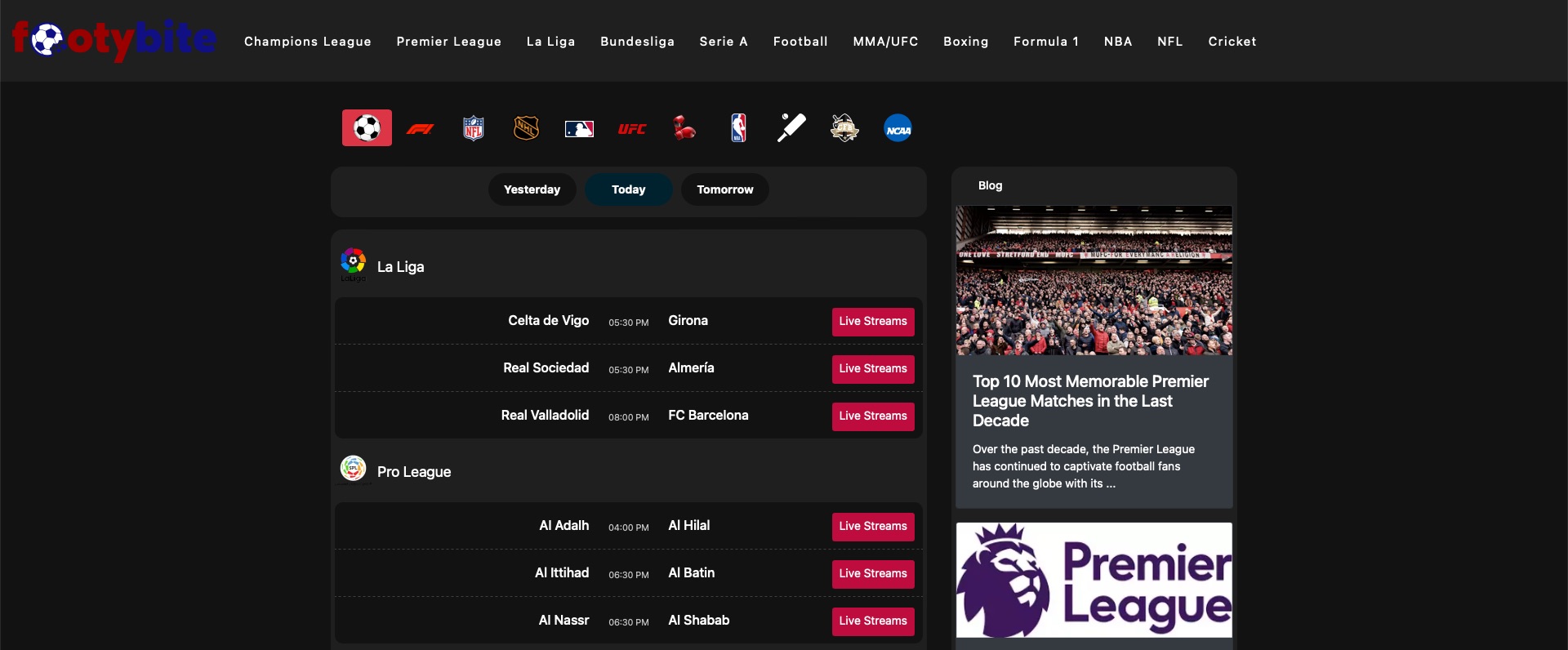Click the Al Ittihad team name
This screenshot has width=1568, height=650.
tap(562, 573)
